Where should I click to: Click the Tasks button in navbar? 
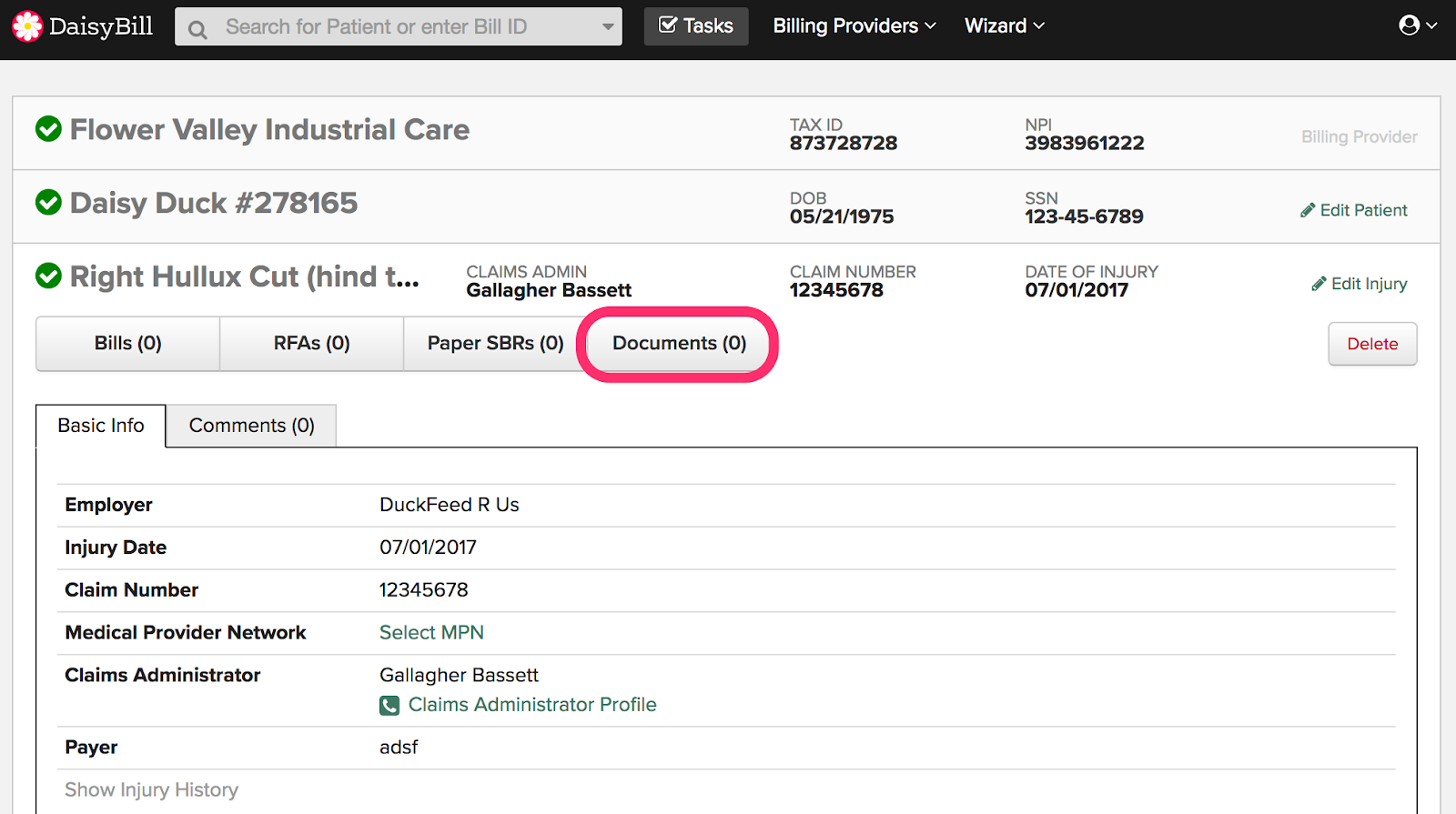[696, 26]
